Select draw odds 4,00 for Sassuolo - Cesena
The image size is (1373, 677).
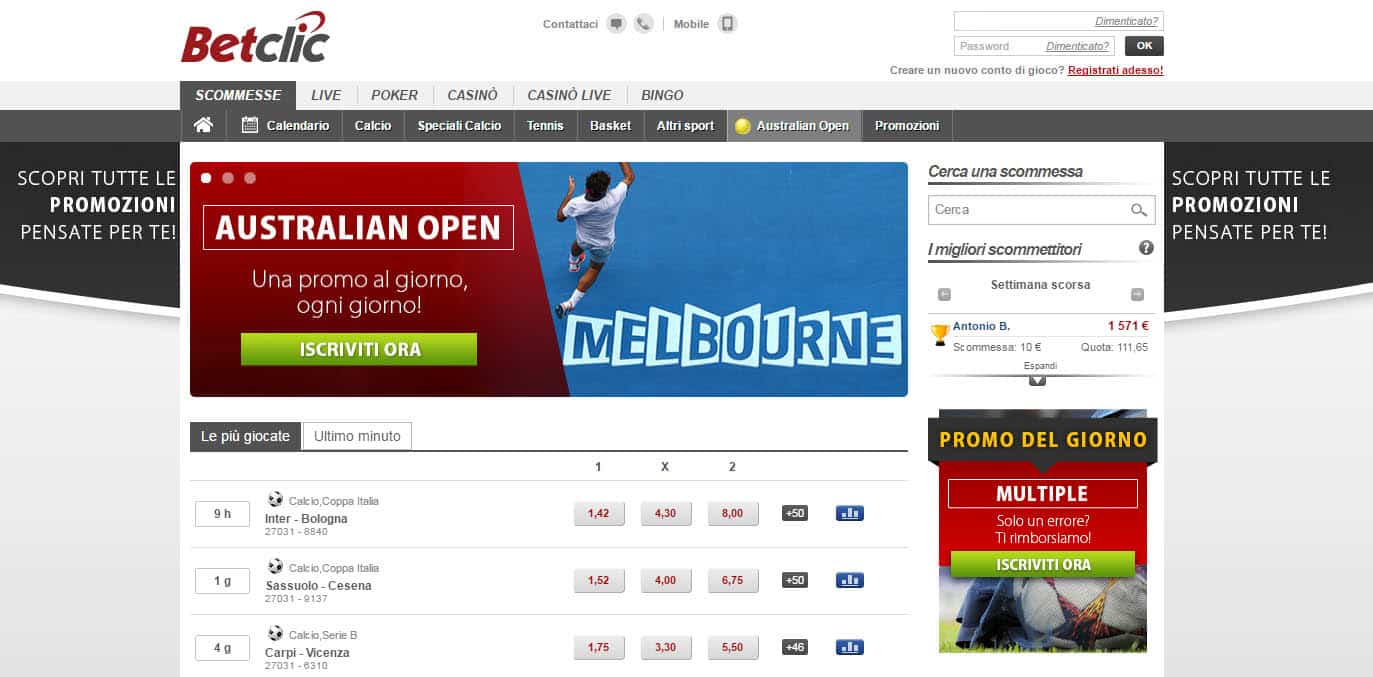(665, 581)
